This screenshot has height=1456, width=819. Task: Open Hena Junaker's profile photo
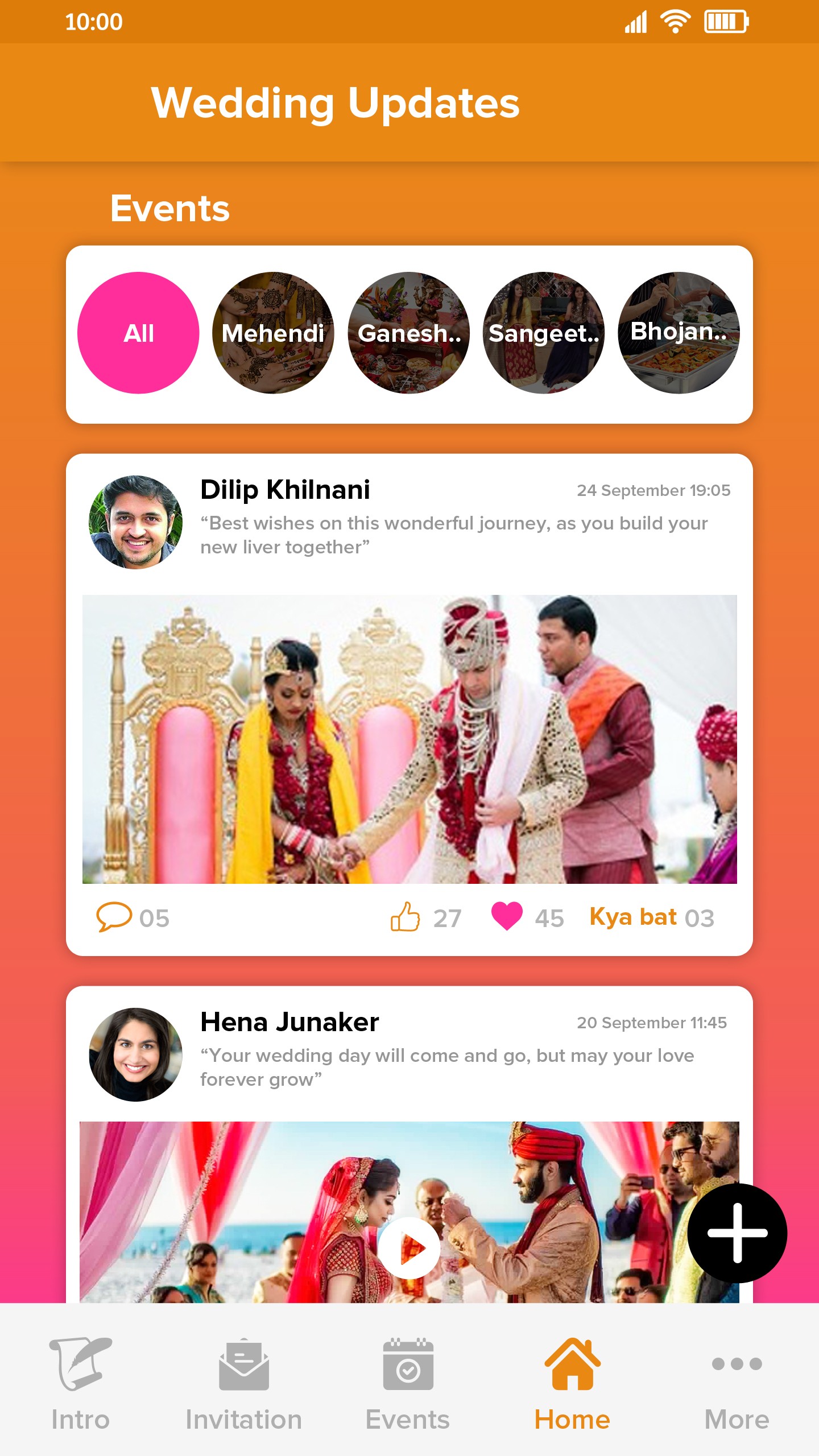pyautogui.click(x=136, y=1054)
